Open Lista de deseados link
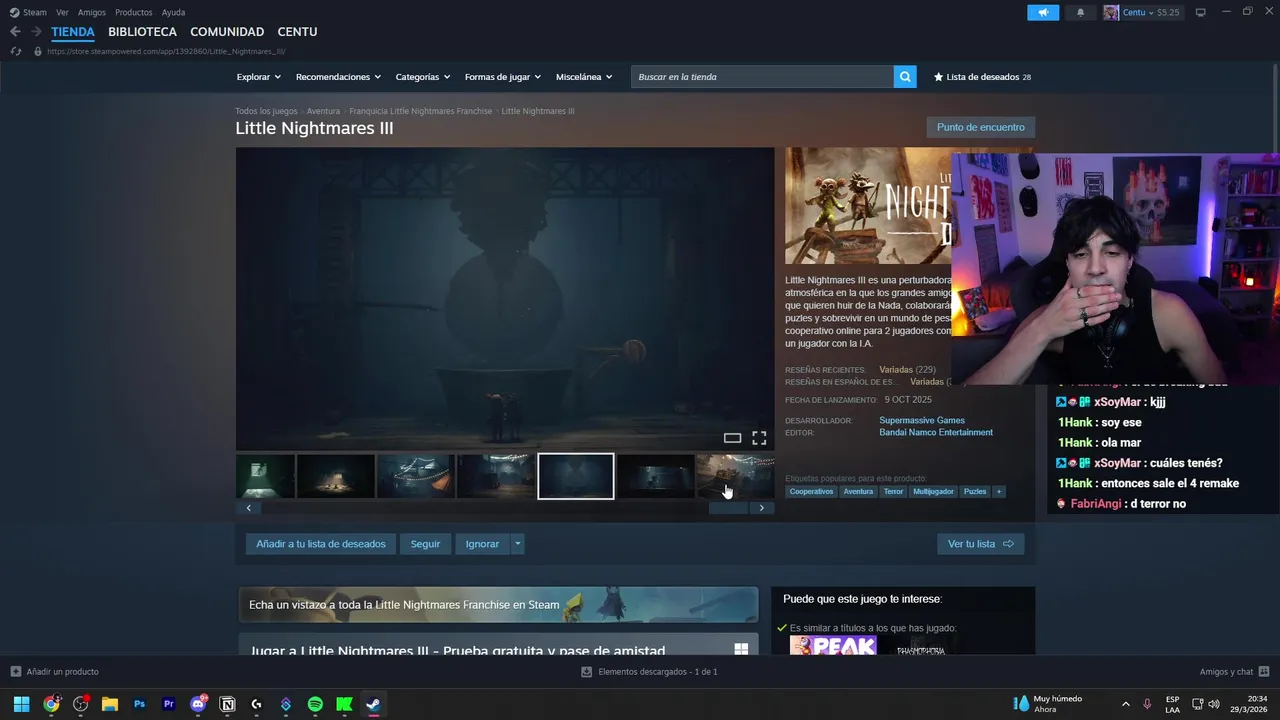 [982, 77]
